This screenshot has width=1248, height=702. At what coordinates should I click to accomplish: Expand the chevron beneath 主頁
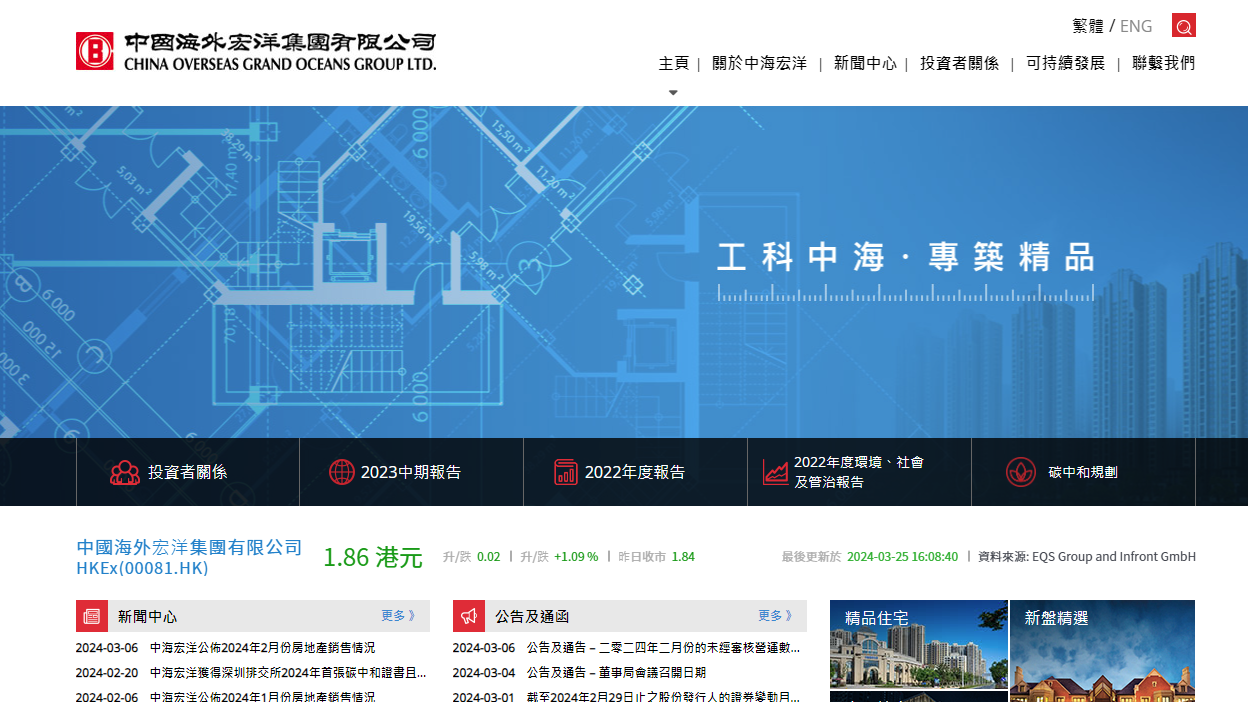673,91
